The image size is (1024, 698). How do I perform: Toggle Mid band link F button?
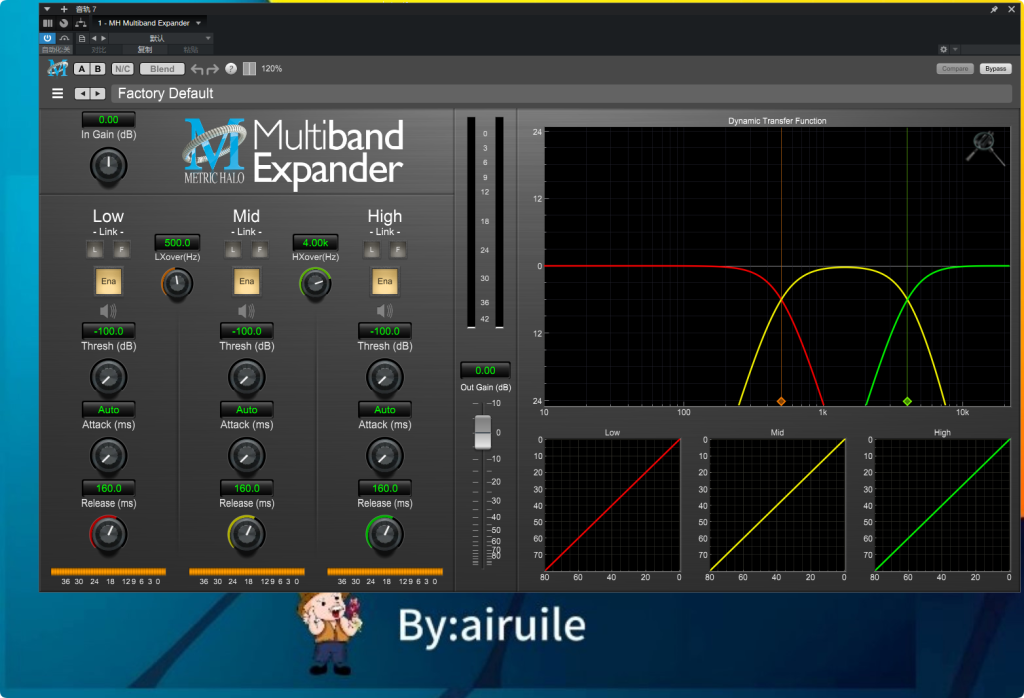pos(260,249)
